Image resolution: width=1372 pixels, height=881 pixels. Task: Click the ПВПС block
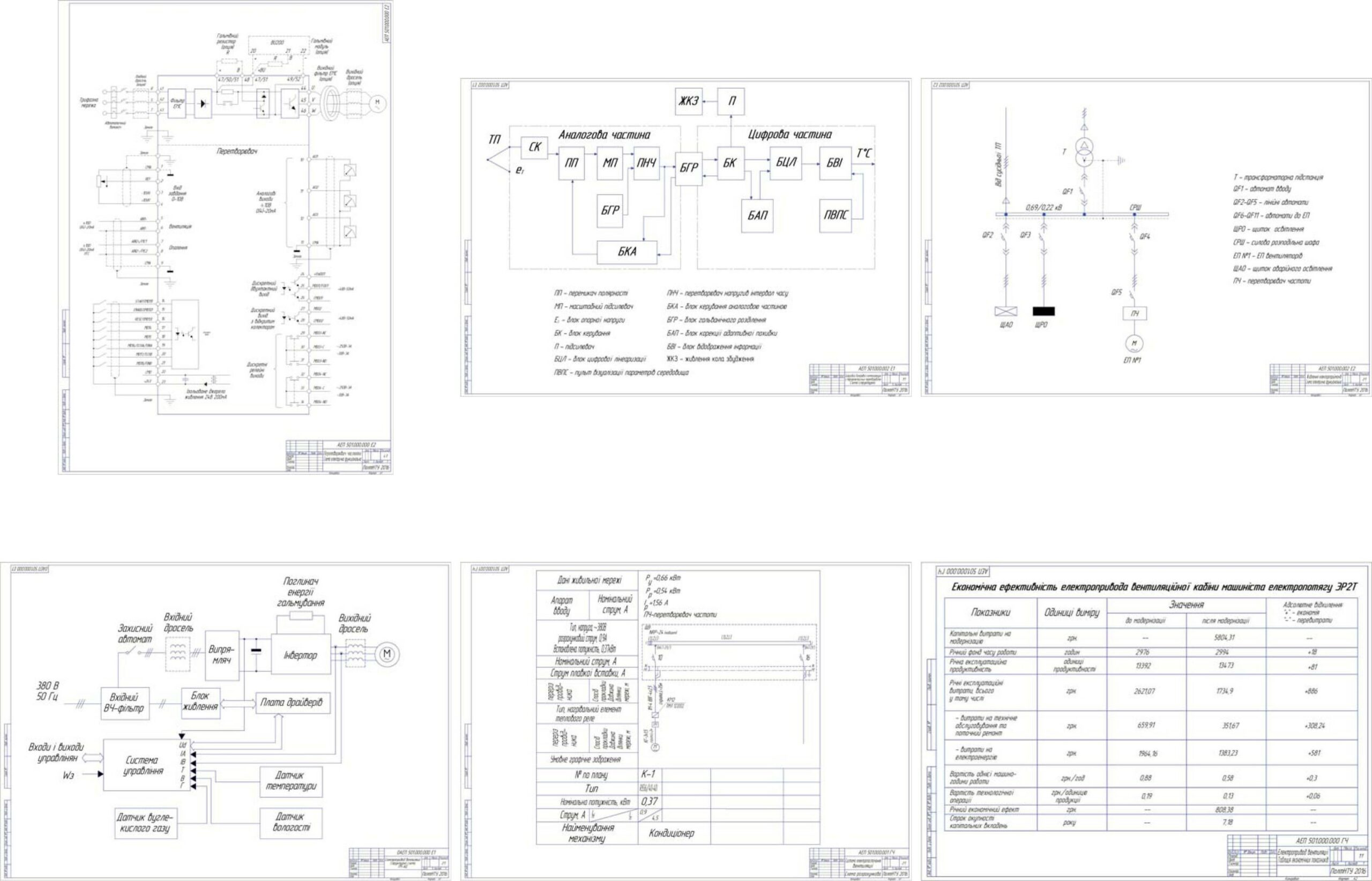[x=836, y=215]
